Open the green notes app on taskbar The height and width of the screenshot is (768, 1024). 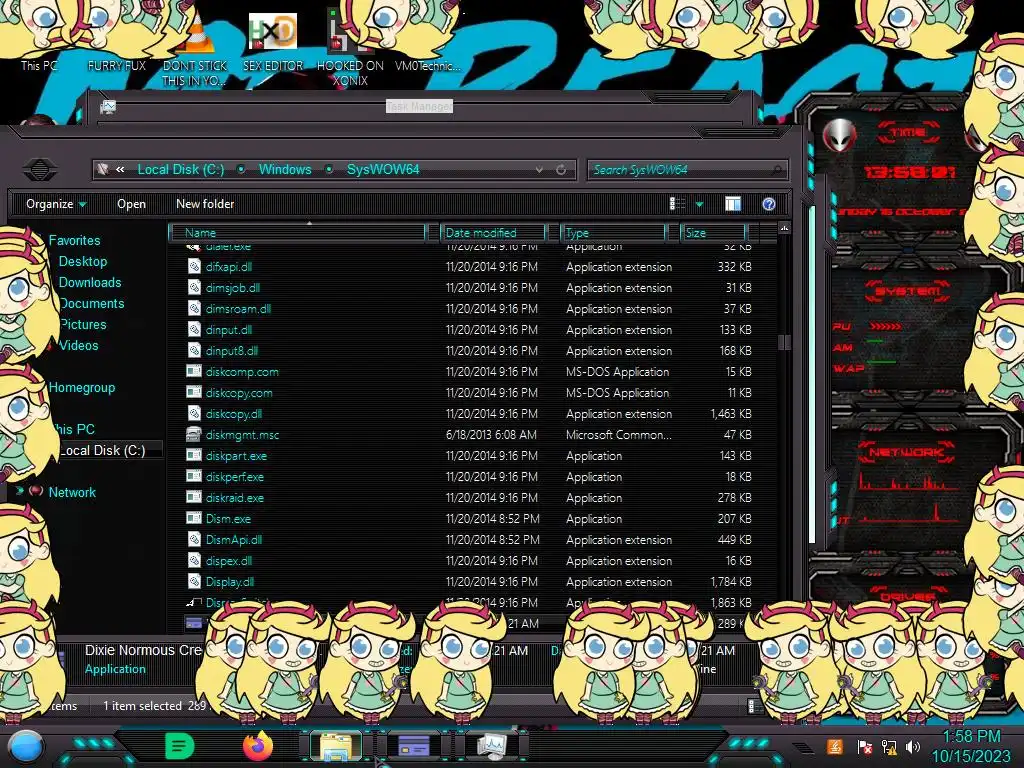(x=180, y=746)
